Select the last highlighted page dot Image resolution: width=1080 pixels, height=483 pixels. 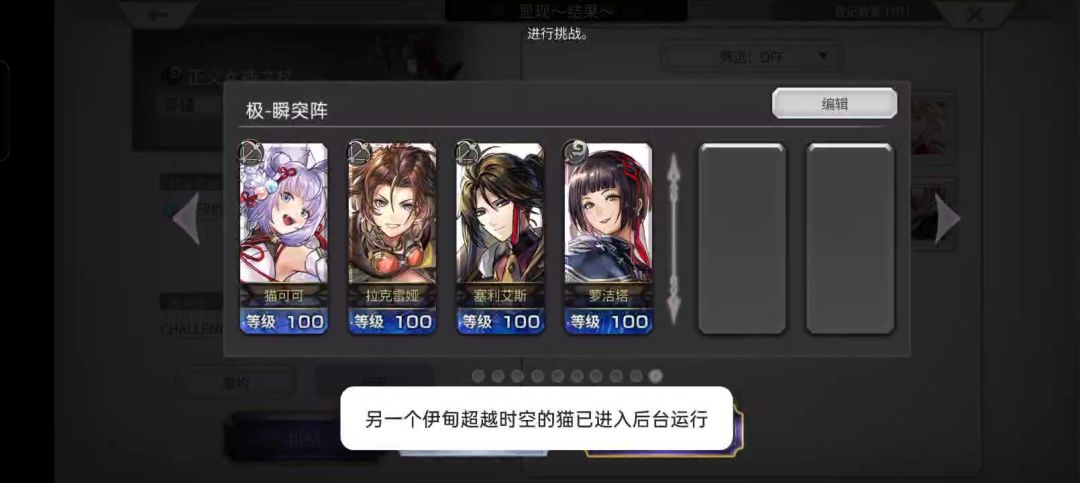coord(656,376)
